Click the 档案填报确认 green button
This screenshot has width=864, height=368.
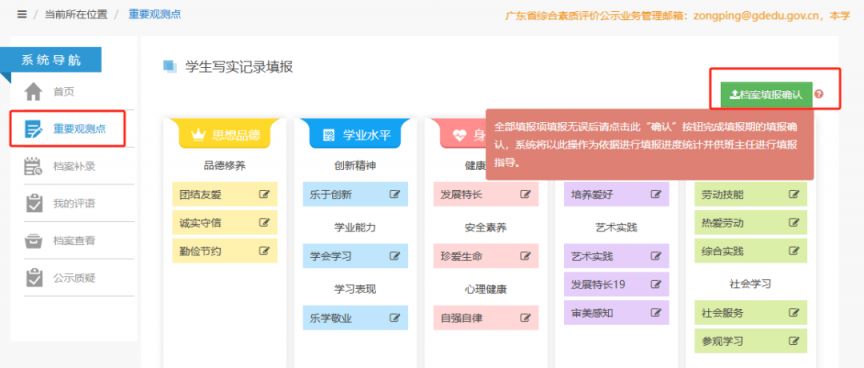[766, 95]
